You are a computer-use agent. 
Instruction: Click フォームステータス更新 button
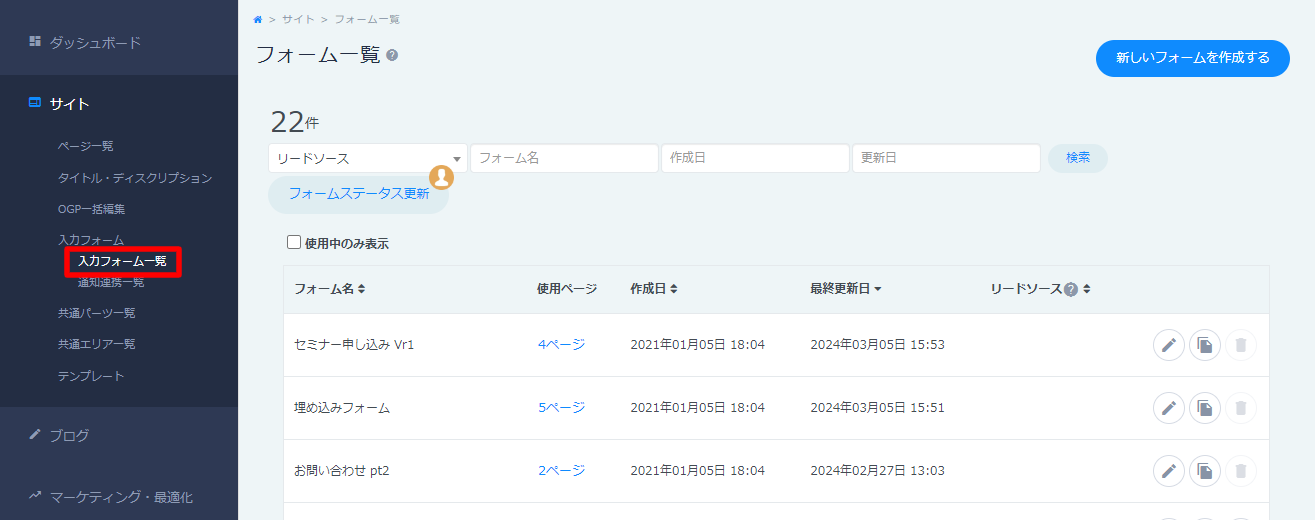pyautogui.click(x=359, y=194)
